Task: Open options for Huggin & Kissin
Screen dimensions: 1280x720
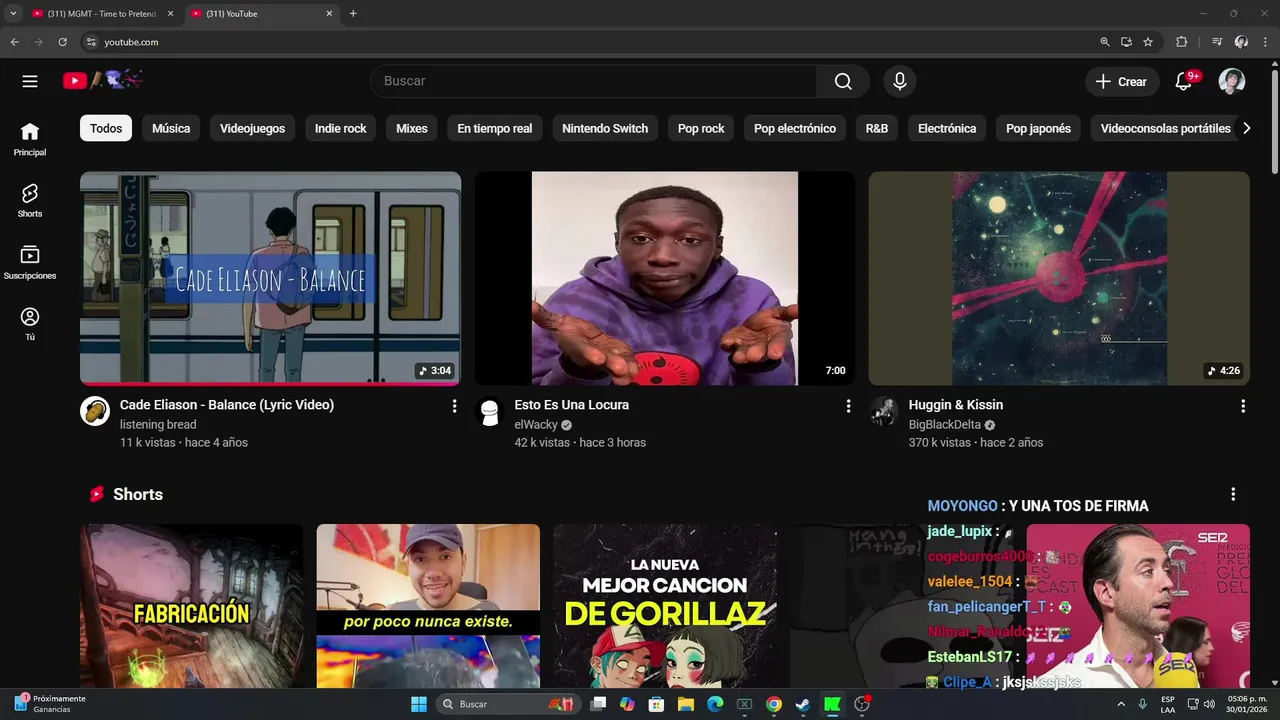Action: click(x=1243, y=406)
